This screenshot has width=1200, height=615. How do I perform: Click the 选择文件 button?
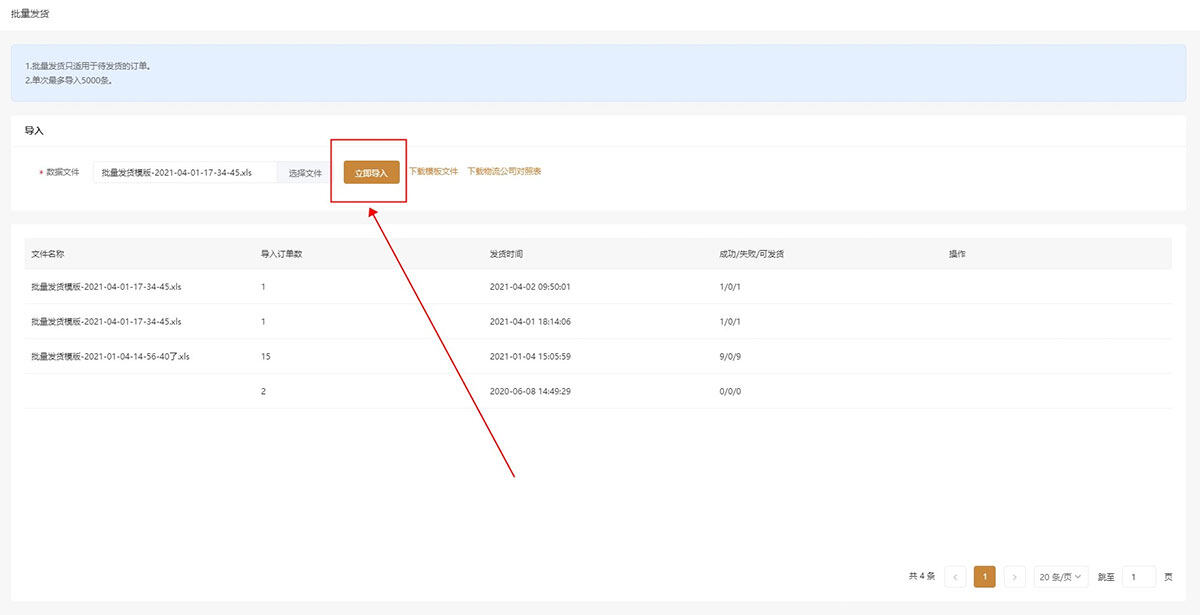click(x=305, y=173)
